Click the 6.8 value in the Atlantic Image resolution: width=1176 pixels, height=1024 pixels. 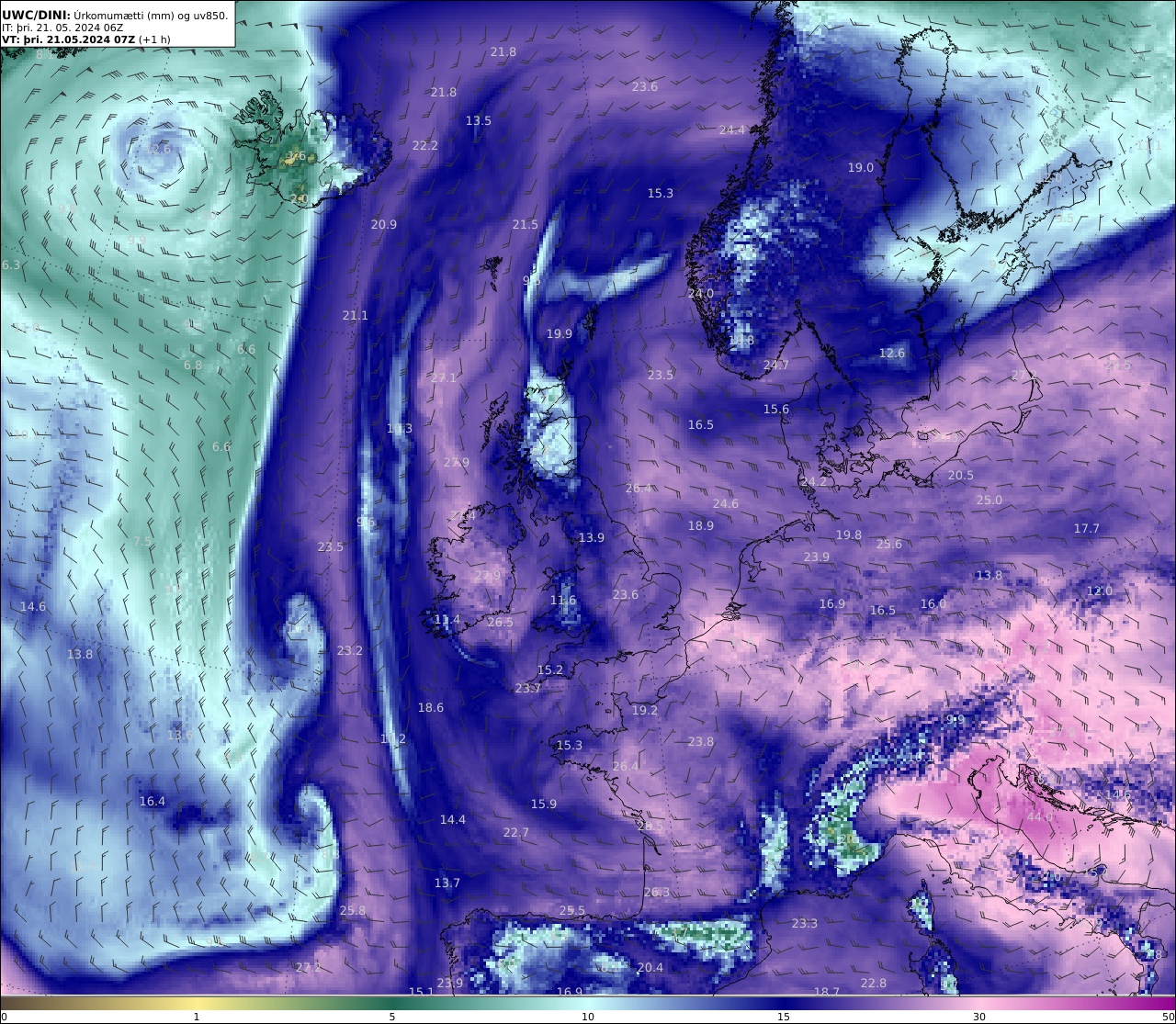point(193,366)
